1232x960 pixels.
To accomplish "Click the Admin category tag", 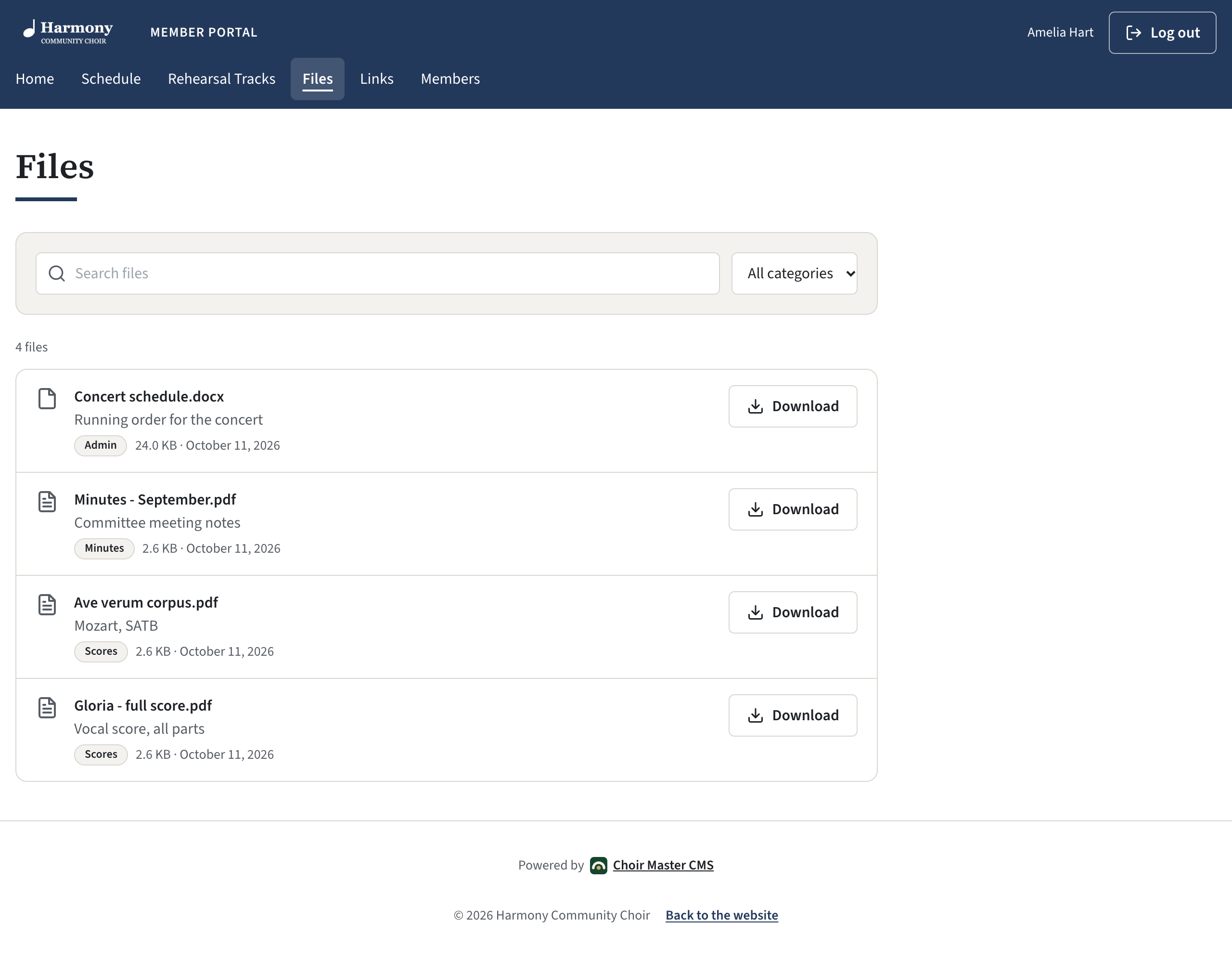I will [x=101, y=445].
